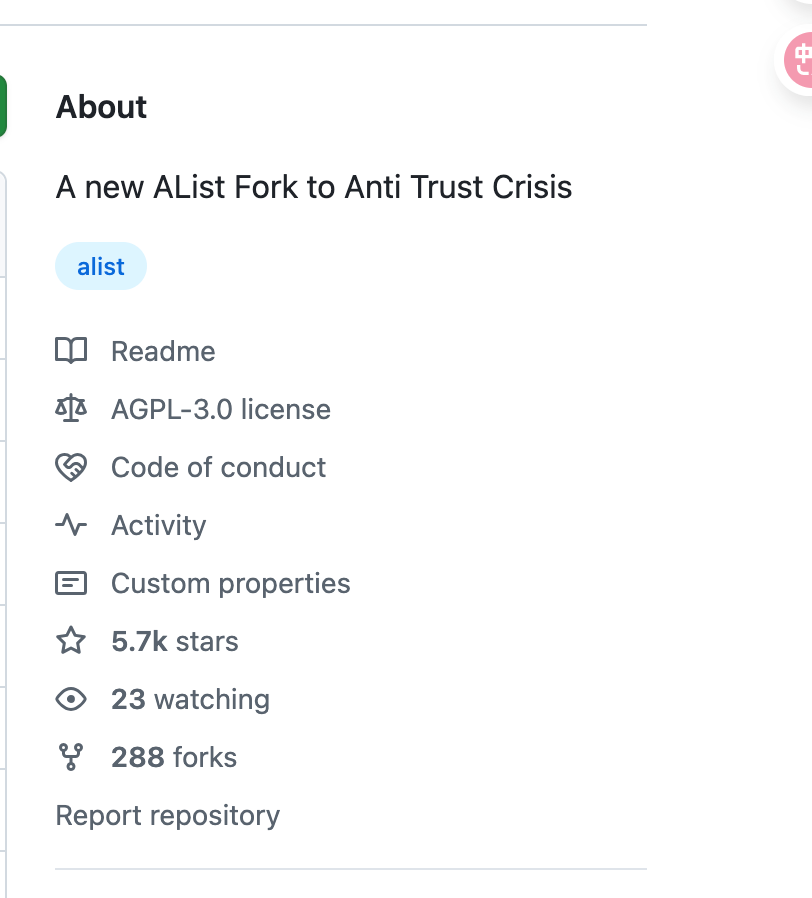Click the Activity pulse icon
This screenshot has width=812, height=898.
(x=71, y=525)
